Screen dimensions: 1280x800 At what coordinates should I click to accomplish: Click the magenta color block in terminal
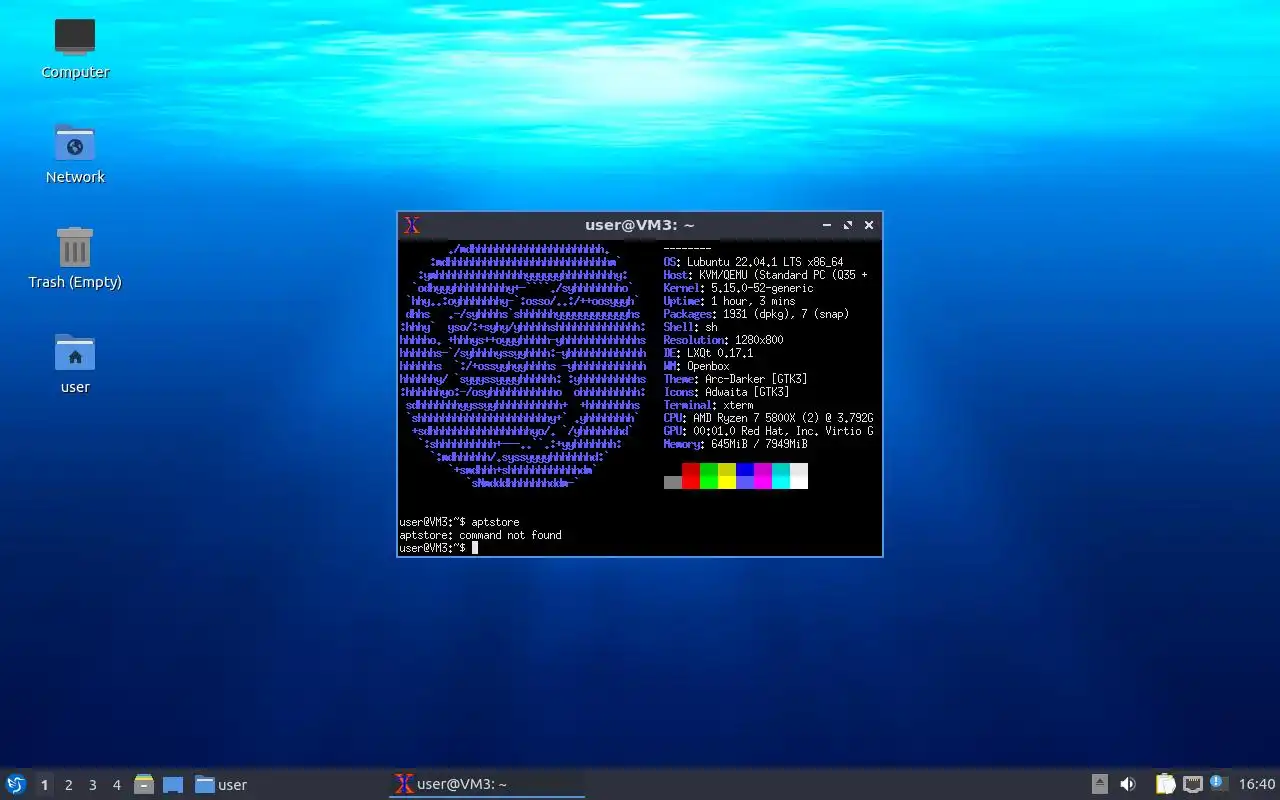coord(763,476)
